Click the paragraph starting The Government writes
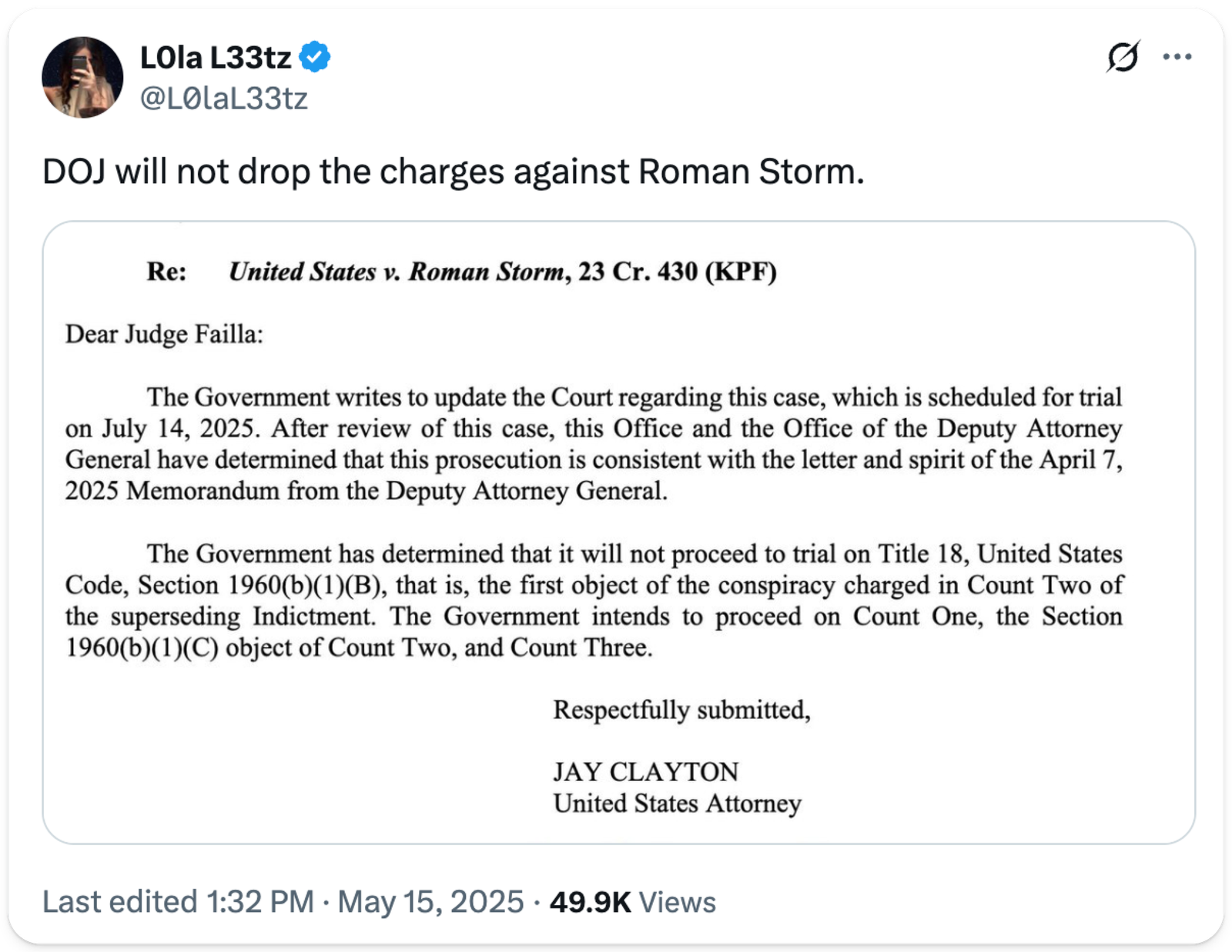 [x=593, y=444]
